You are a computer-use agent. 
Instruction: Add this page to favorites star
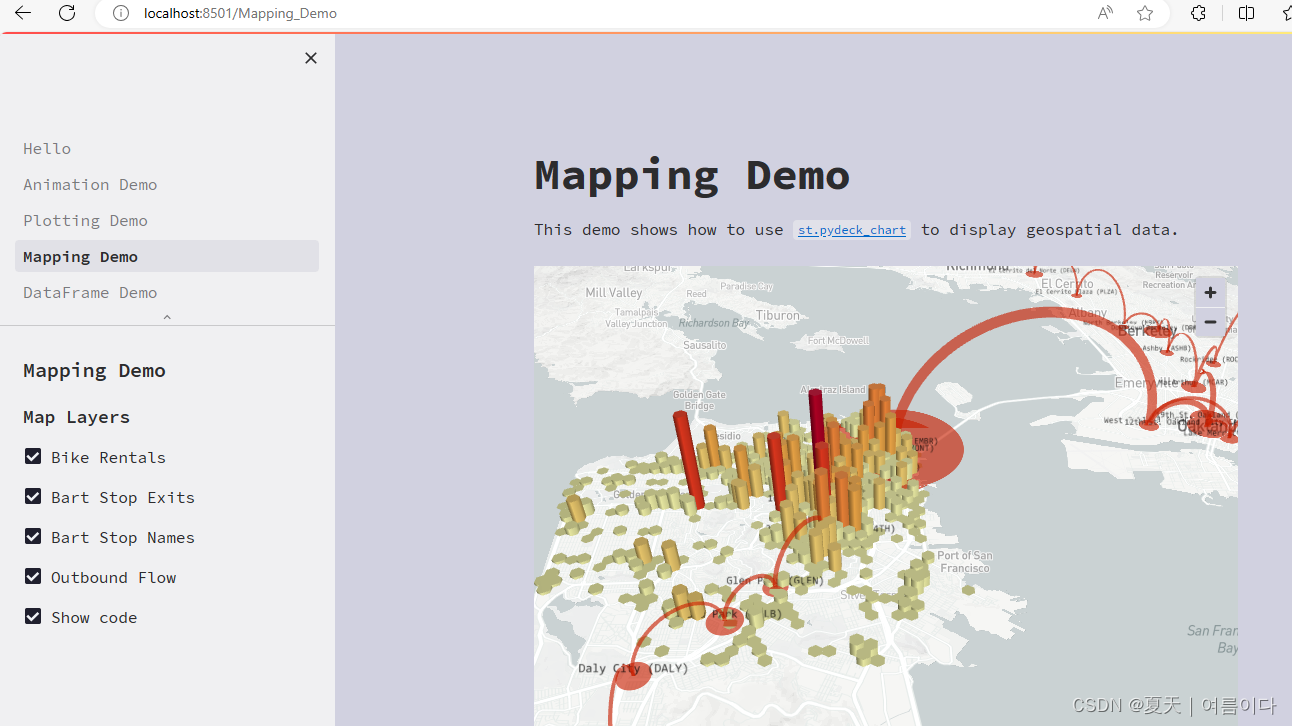1145,13
